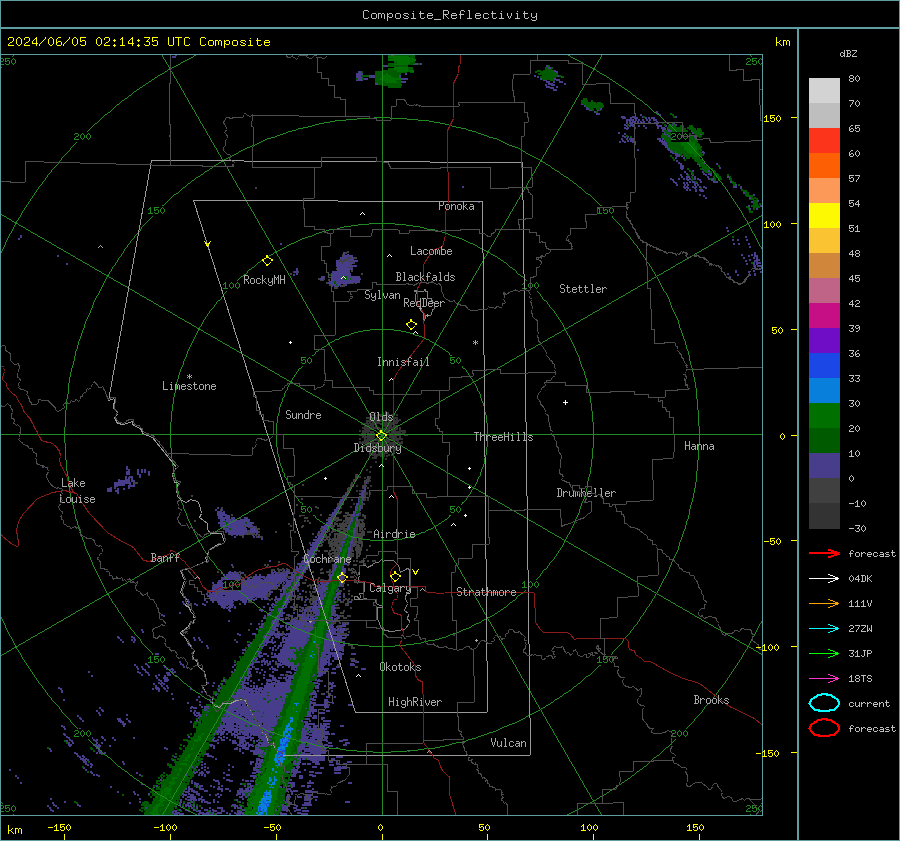This screenshot has width=900, height=841.
Task: Click the yellow V marker right of Calgary diamond
Action: click(416, 572)
